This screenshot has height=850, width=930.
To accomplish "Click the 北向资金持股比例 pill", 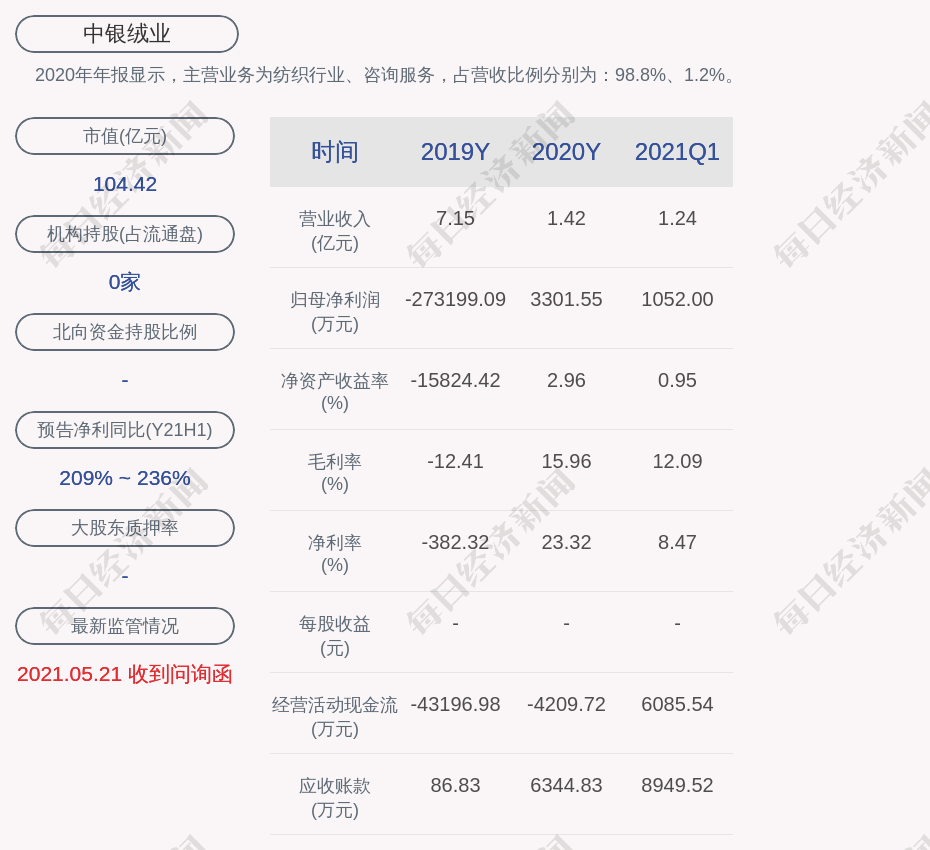I will click(x=125, y=332).
